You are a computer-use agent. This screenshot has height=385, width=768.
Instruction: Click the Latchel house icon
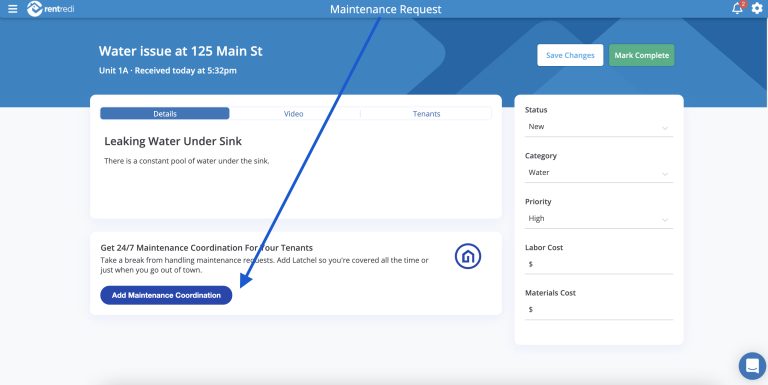click(468, 256)
